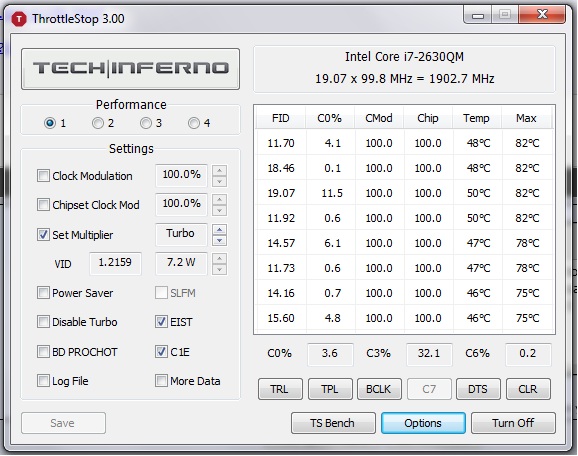
Task: Toggle the BD PROCHOT checkbox
Action: coord(43,351)
